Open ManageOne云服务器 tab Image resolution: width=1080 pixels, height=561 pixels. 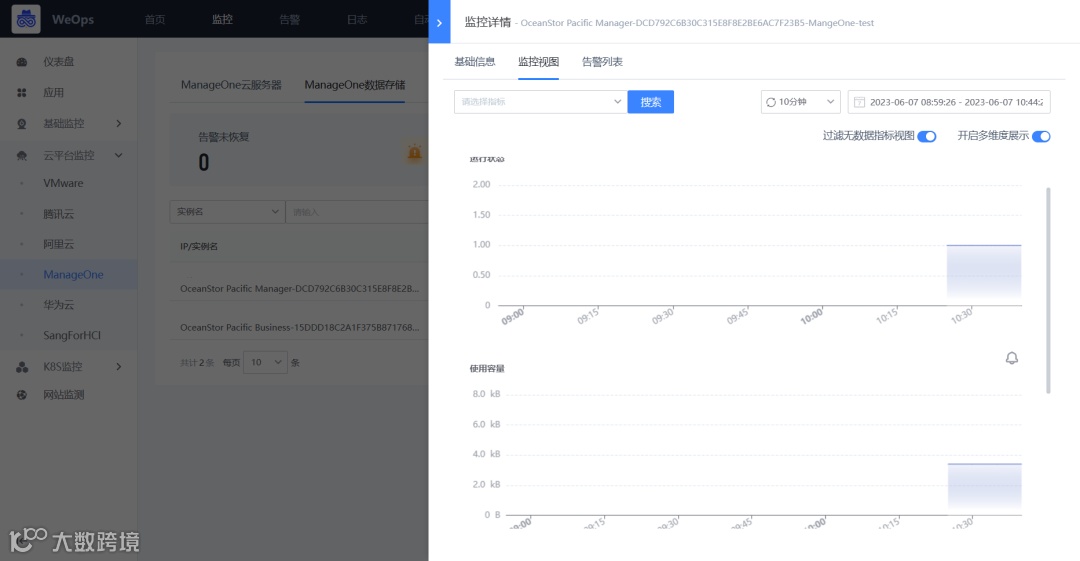tap(231, 85)
